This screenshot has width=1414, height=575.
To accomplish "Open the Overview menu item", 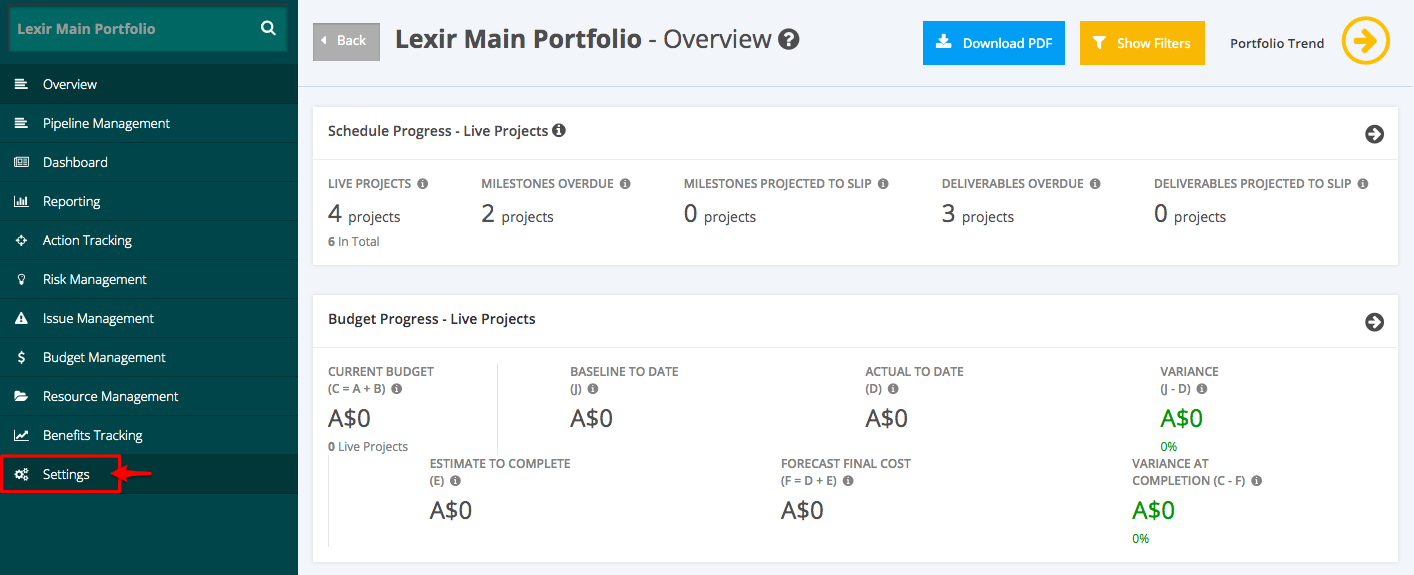I will (x=149, y=84).
